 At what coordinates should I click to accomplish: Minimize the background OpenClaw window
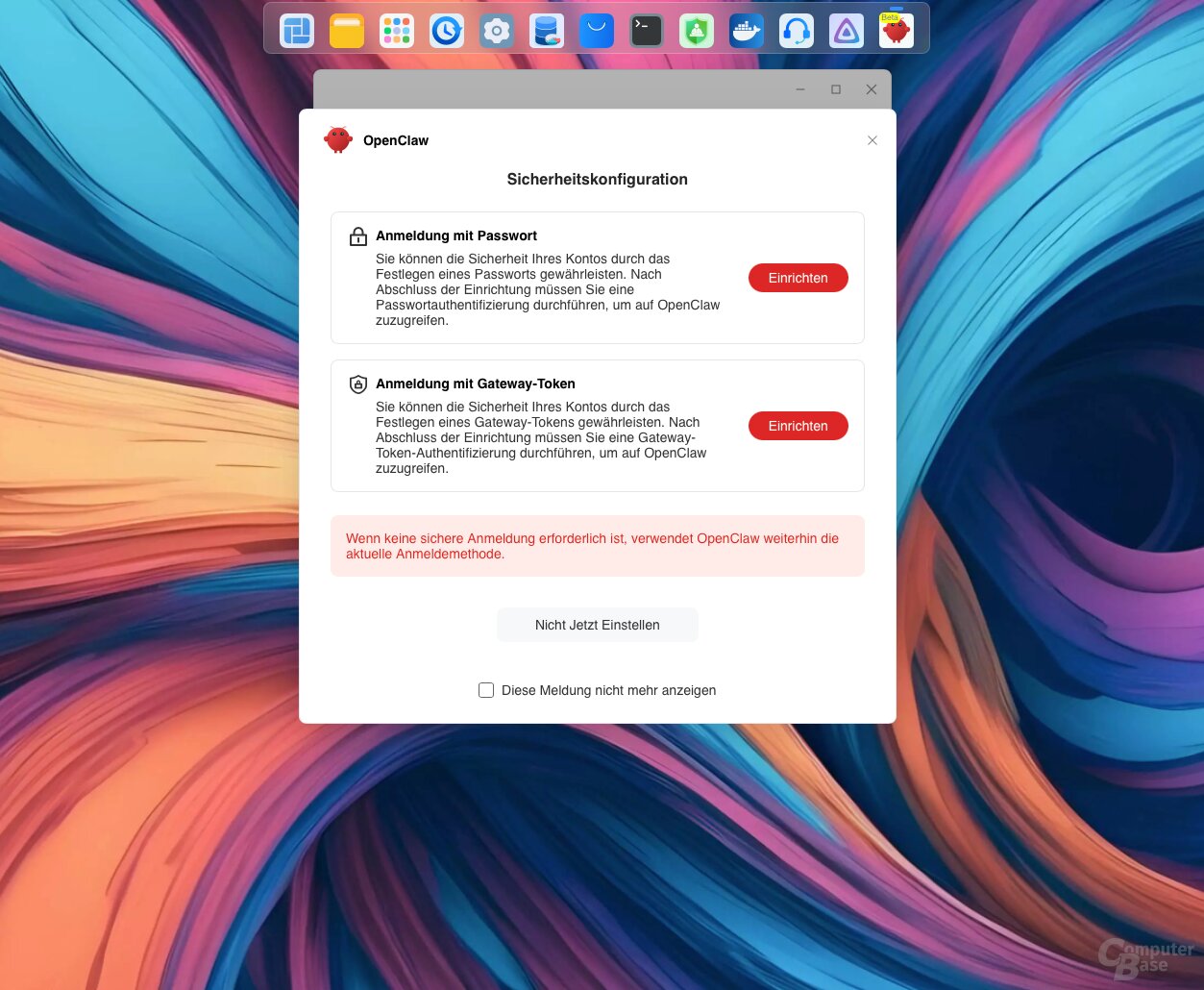tap(800, 89)
